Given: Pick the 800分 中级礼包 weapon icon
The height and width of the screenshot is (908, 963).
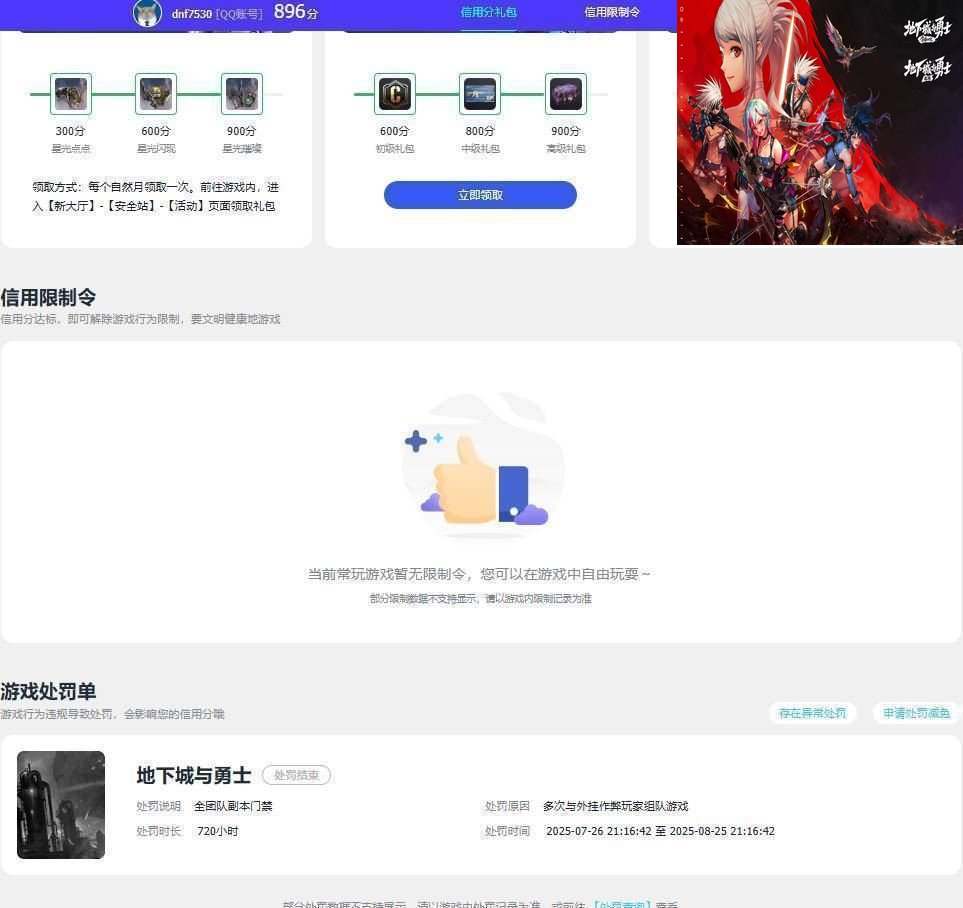Looking at the screenshot, I should (480, 94).
